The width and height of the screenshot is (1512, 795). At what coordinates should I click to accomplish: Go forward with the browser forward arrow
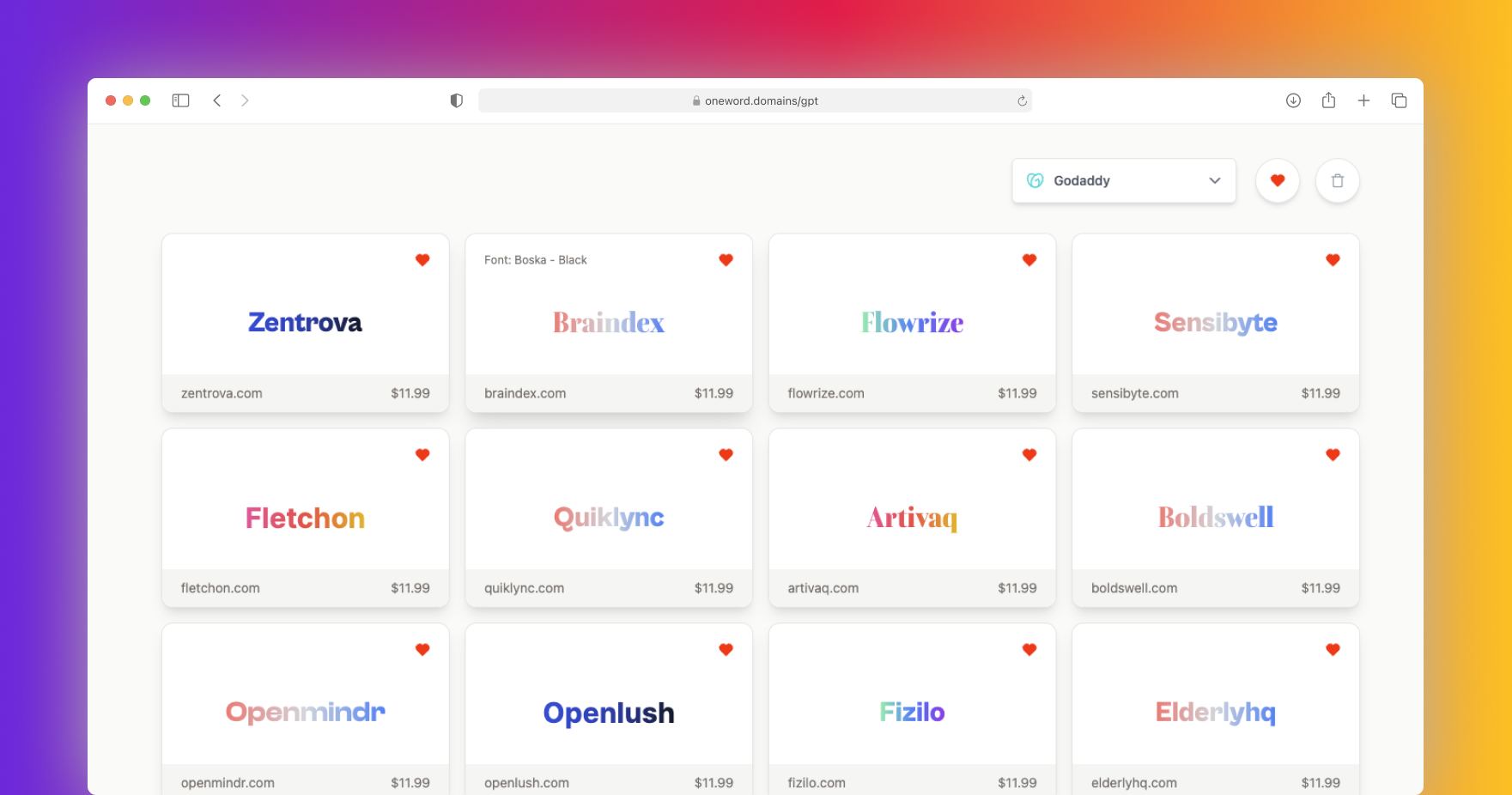pos(245,100)
